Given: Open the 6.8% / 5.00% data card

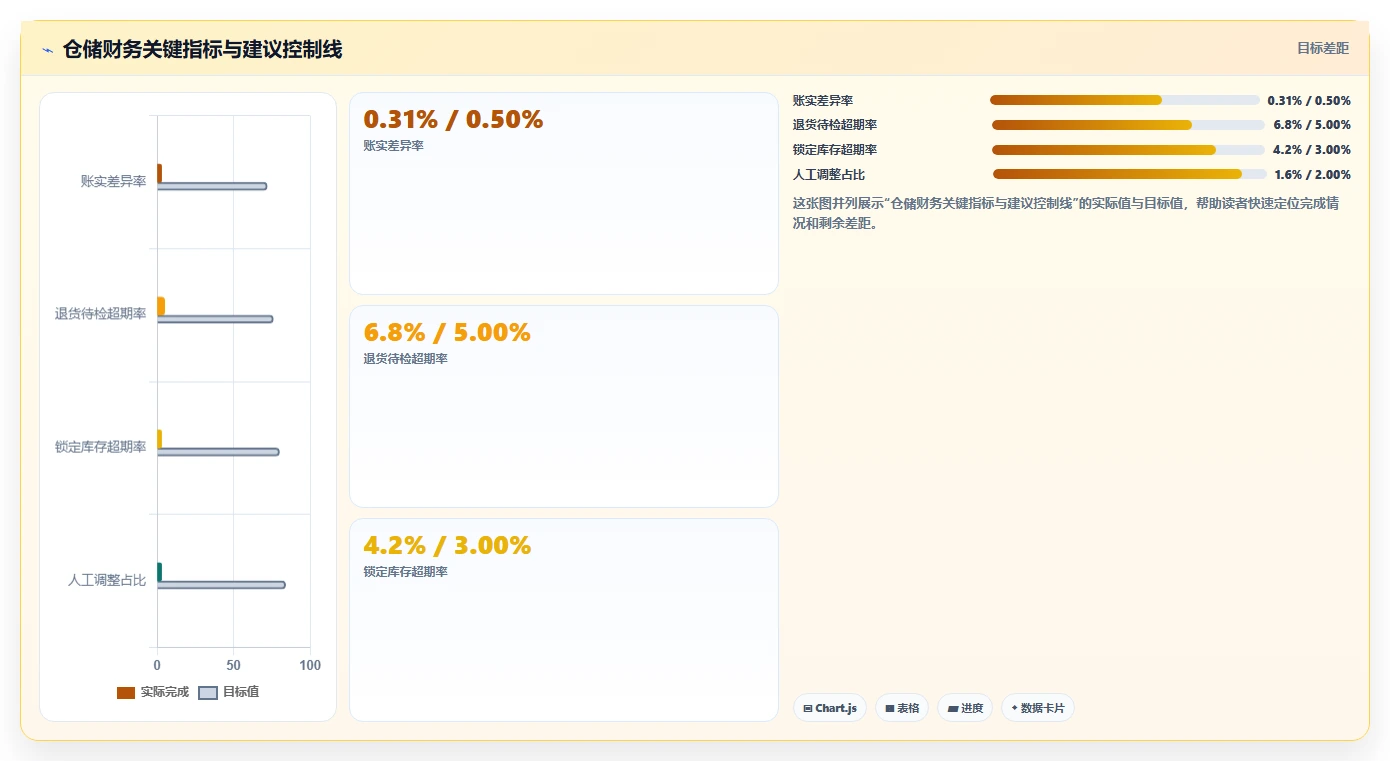Looking at the screenshot, I should tap(564, 407).
